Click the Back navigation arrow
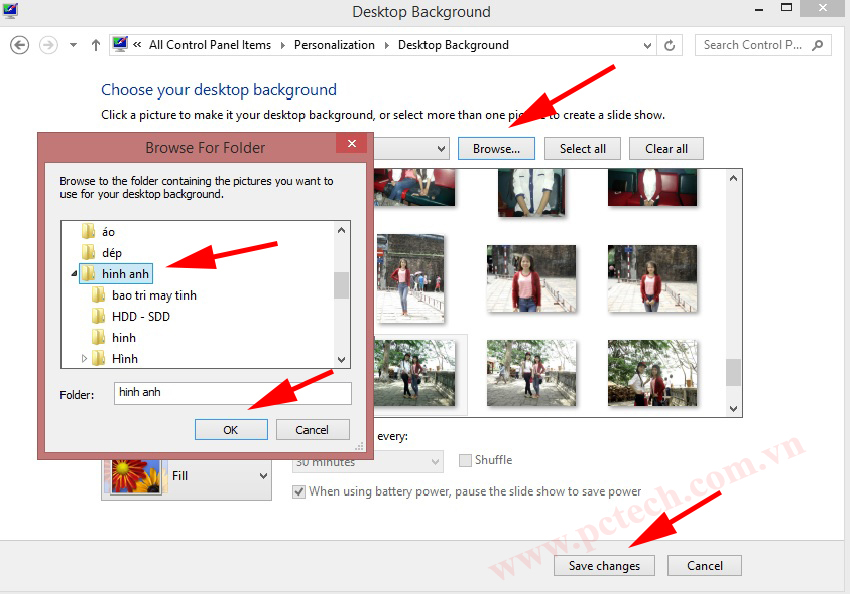This screenshot has height=594, width=850. coord(19,45)
